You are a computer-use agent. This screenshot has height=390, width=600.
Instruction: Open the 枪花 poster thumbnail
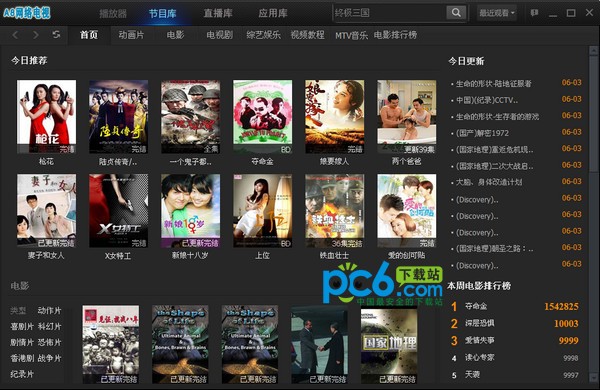click(46, 117)
